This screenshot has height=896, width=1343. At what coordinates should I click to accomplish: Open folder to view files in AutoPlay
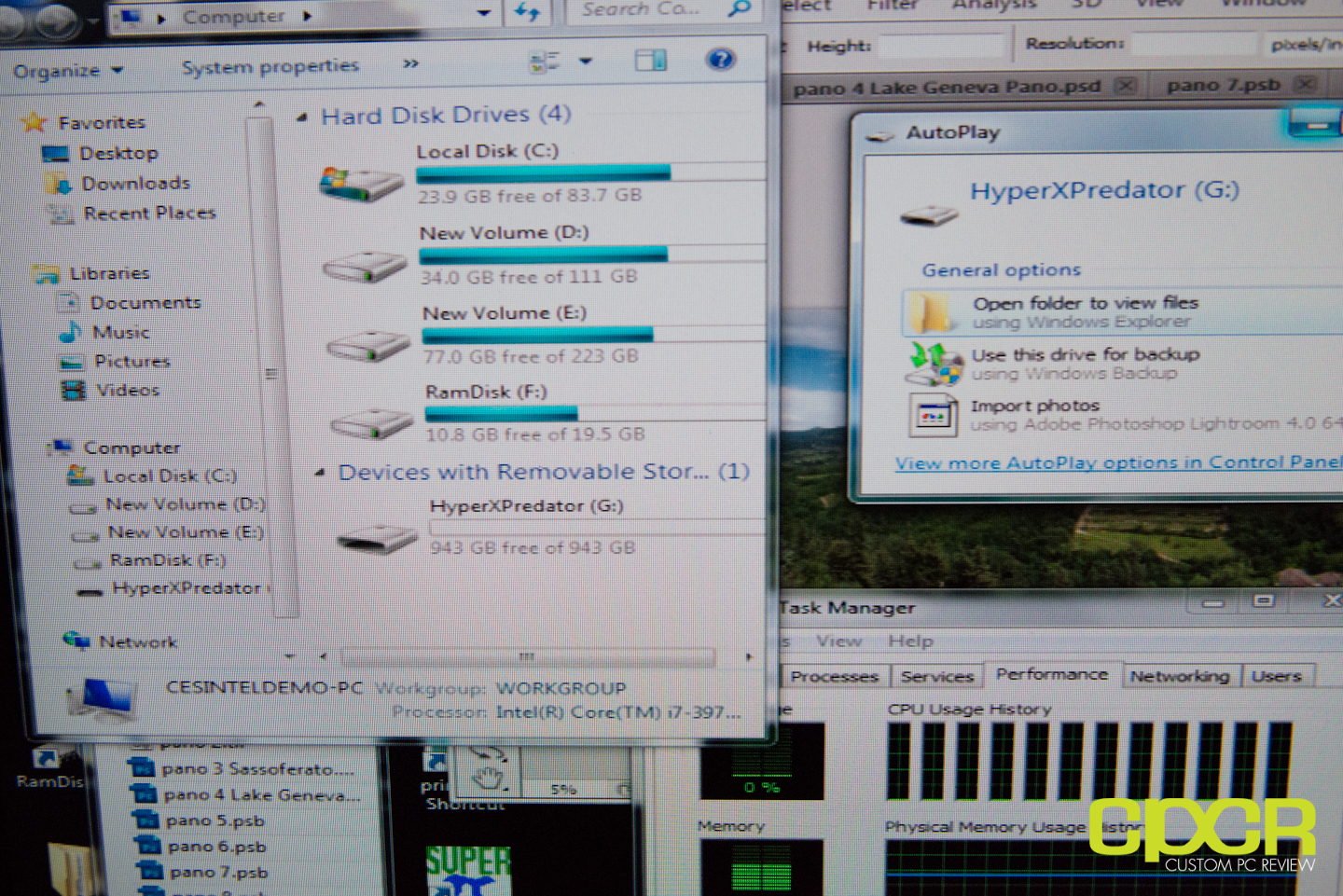click(1122, 312)
